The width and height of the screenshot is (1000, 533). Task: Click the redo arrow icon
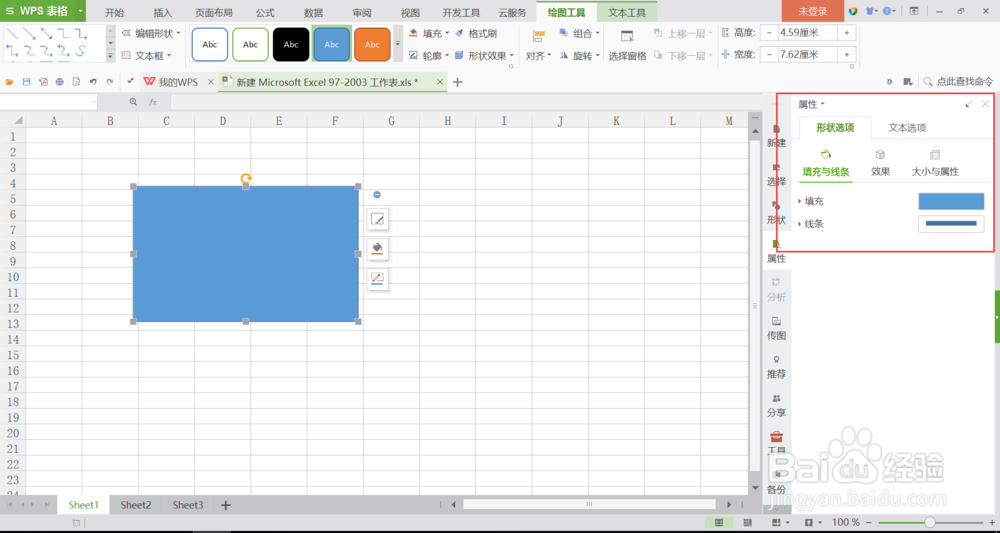(x=110, y=82)
